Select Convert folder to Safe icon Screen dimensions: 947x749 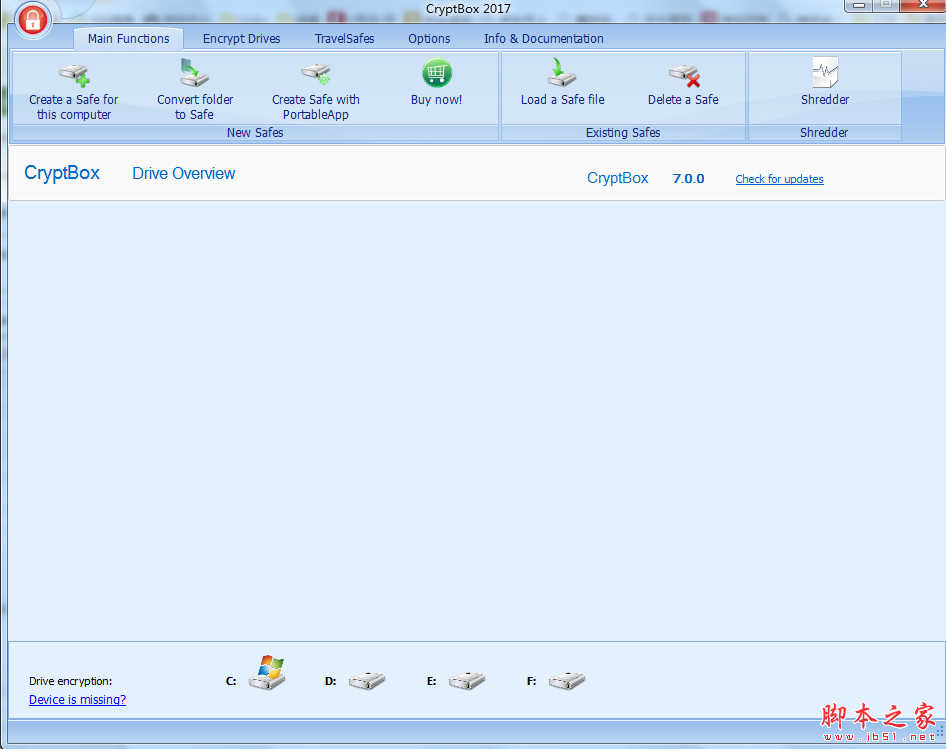pos(194,74)
